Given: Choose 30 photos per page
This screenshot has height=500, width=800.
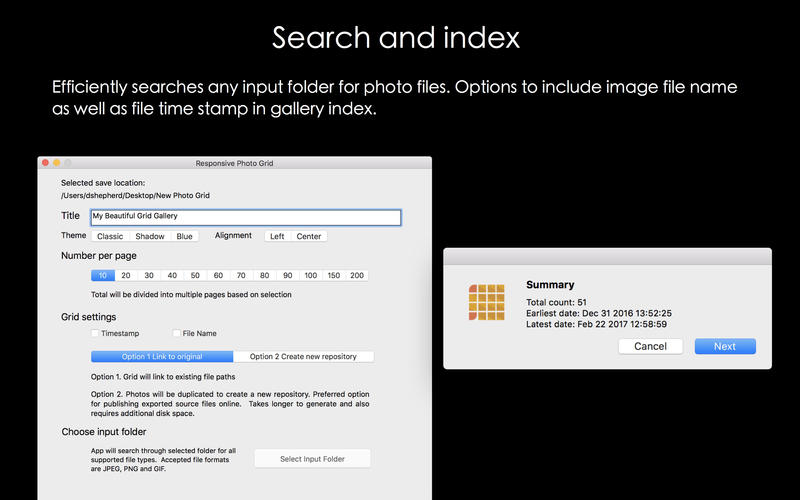Looking at the screenshot, I should [x=149, y=276].
